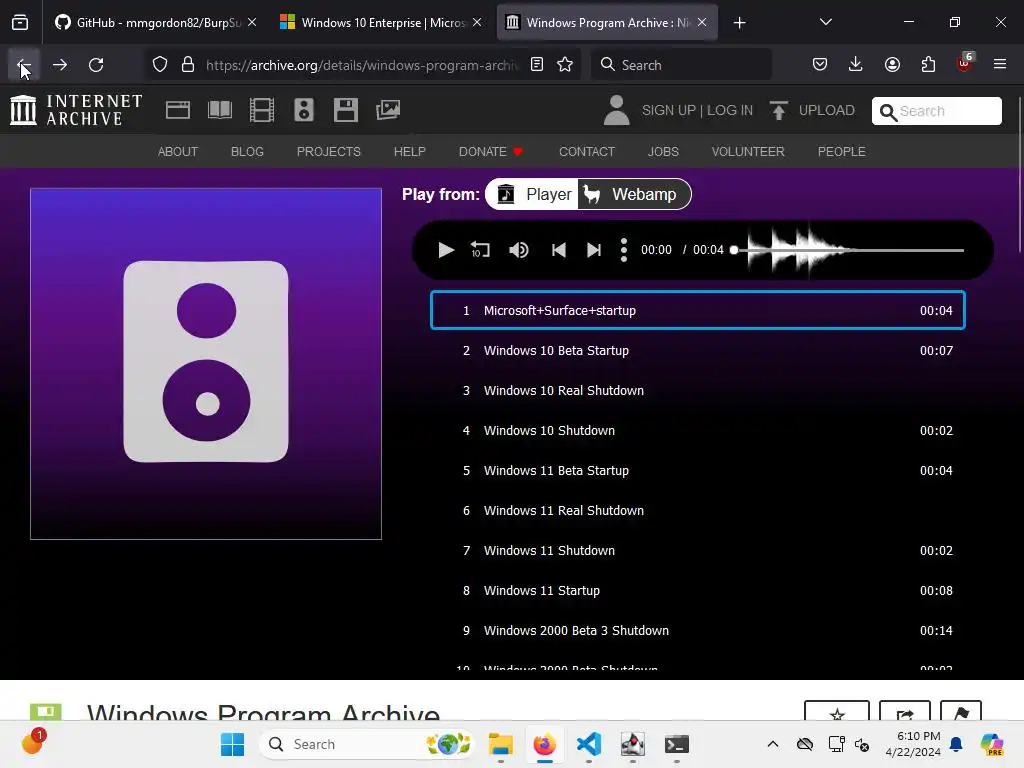Open the DONATE menu item

(x=491, y=152)
